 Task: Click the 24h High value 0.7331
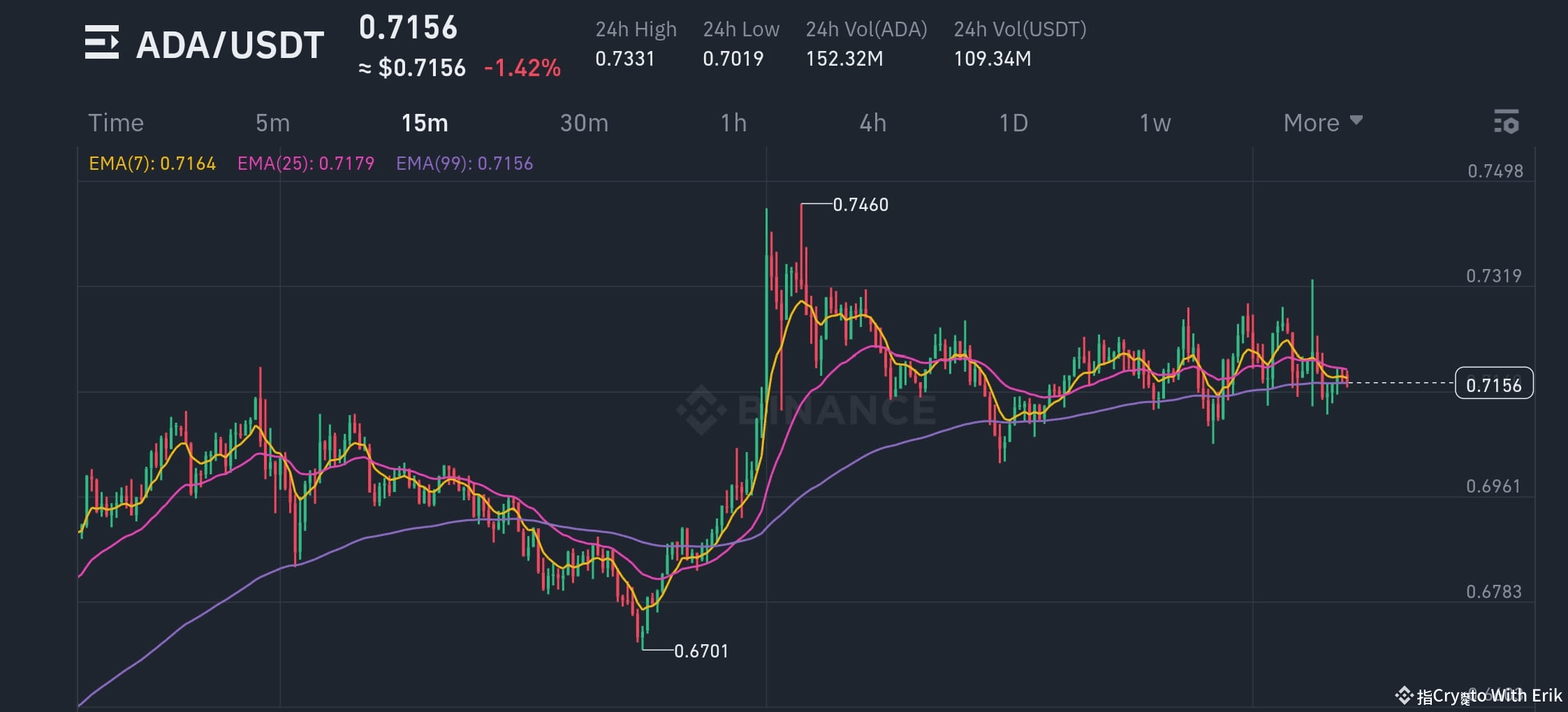click(625, 59)
